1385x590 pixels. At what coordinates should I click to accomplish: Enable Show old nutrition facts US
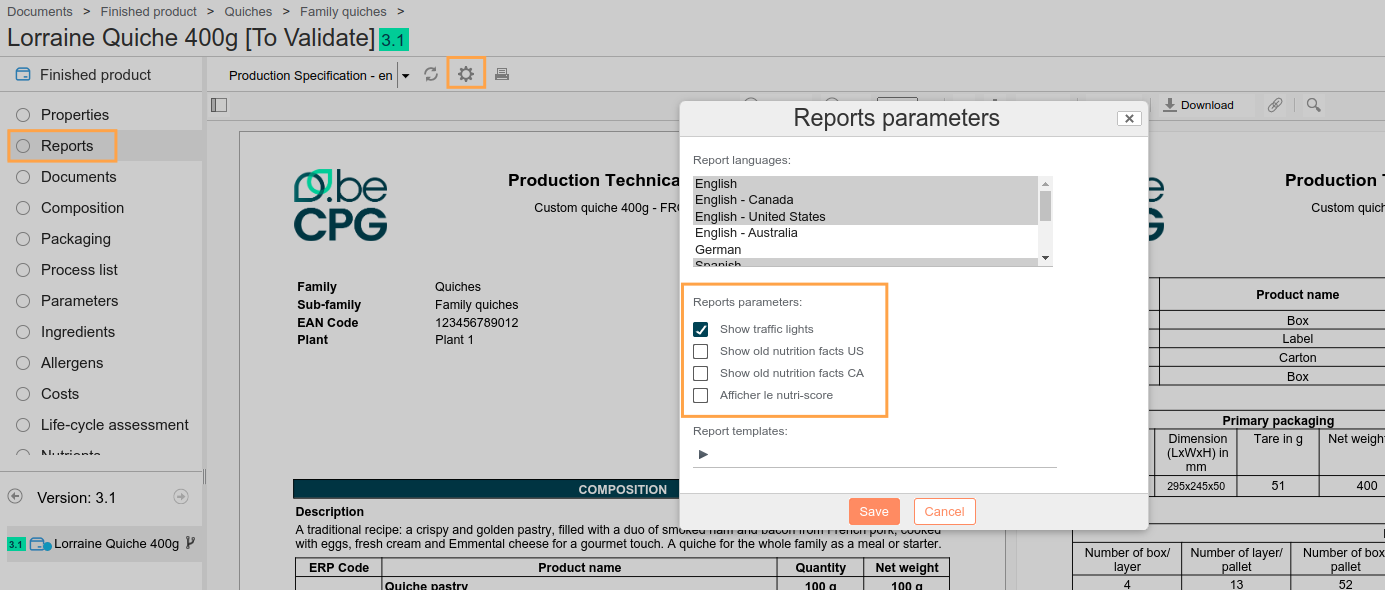[701, 351]
